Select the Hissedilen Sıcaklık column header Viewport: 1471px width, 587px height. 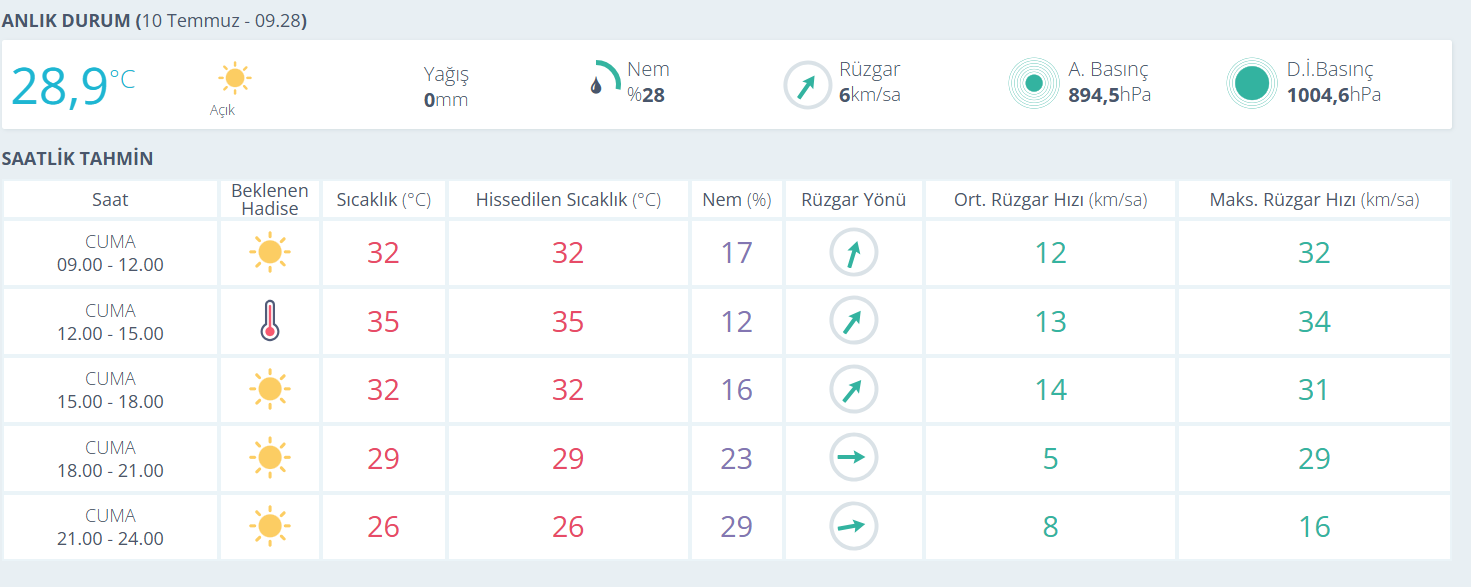(x=568, y=200)
